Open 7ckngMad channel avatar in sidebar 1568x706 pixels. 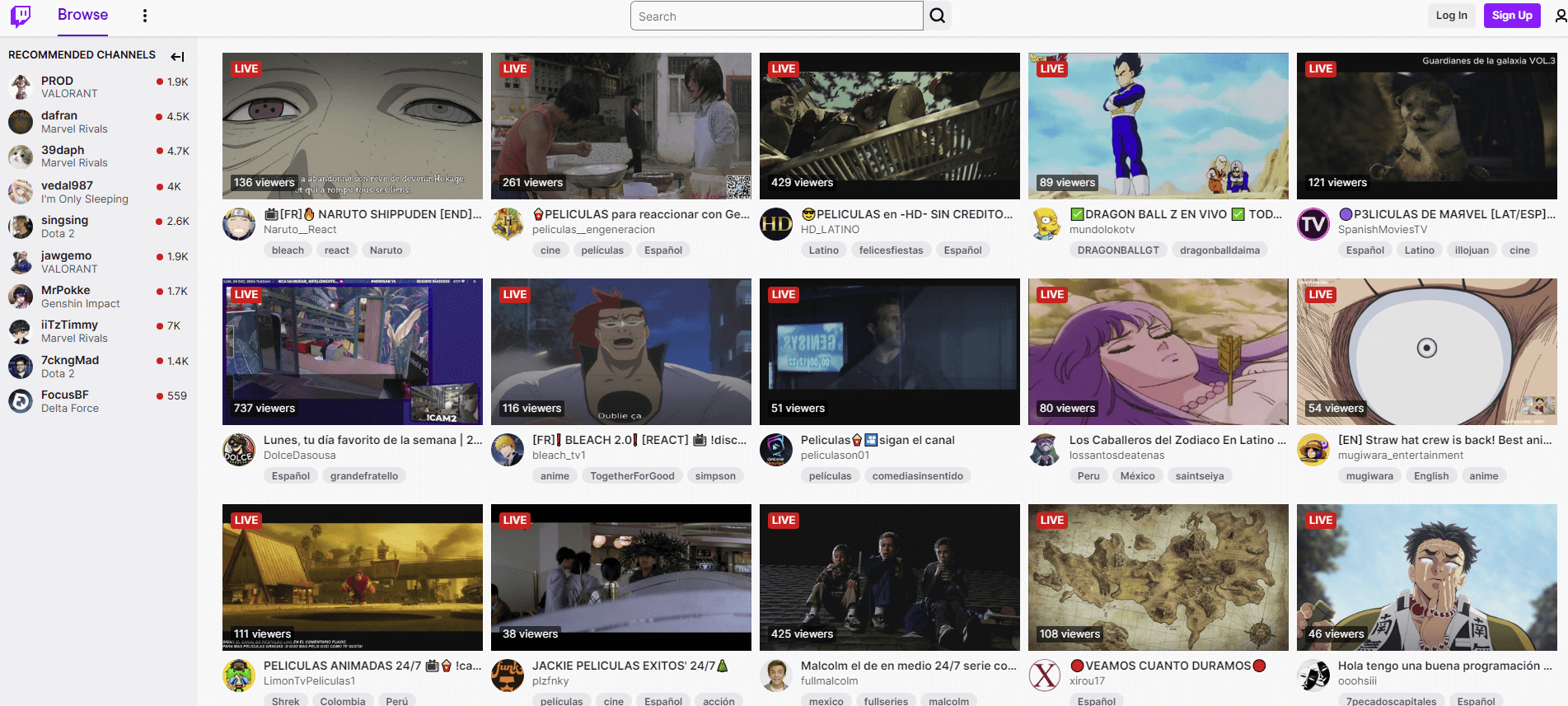21,367
